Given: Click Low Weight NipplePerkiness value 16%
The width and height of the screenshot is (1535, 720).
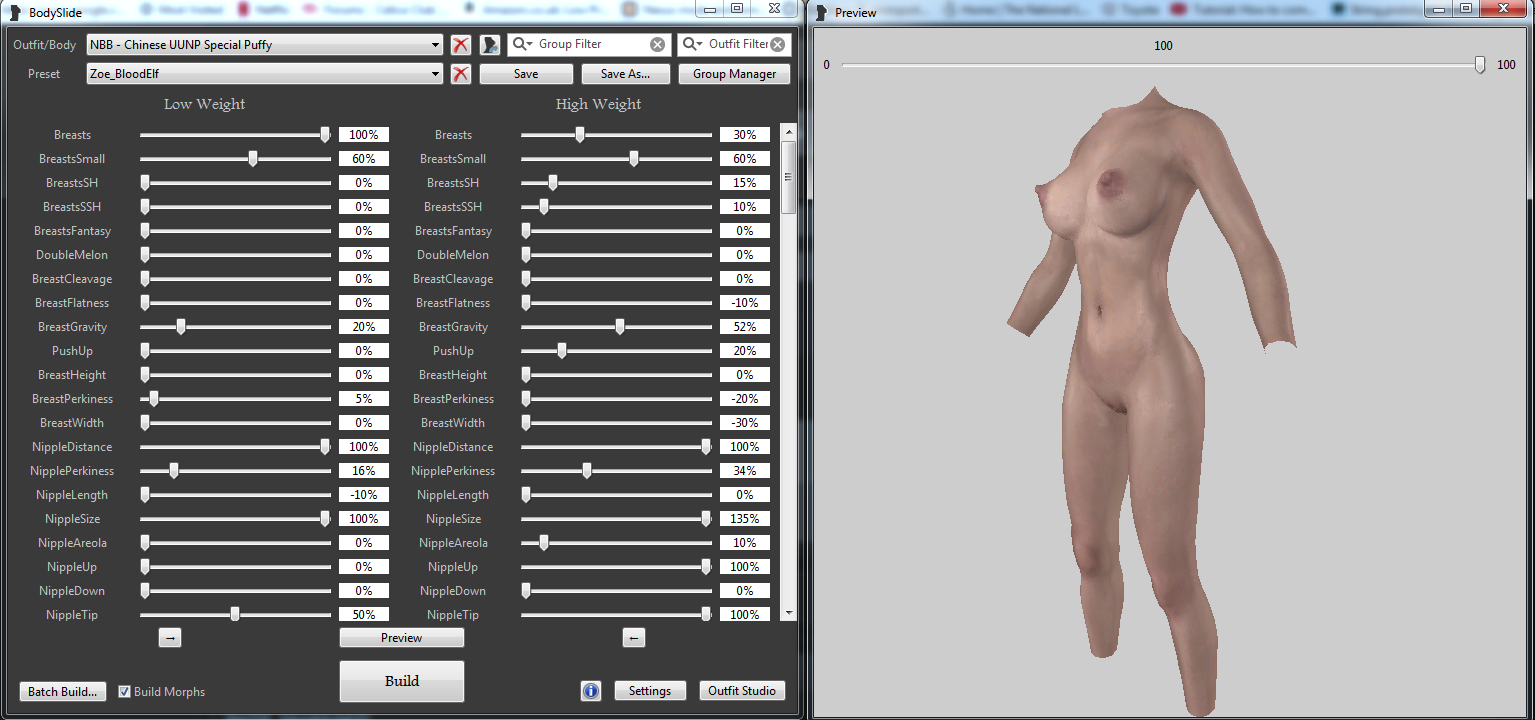Looking at the screenshot, I should [x=364, y=471].
